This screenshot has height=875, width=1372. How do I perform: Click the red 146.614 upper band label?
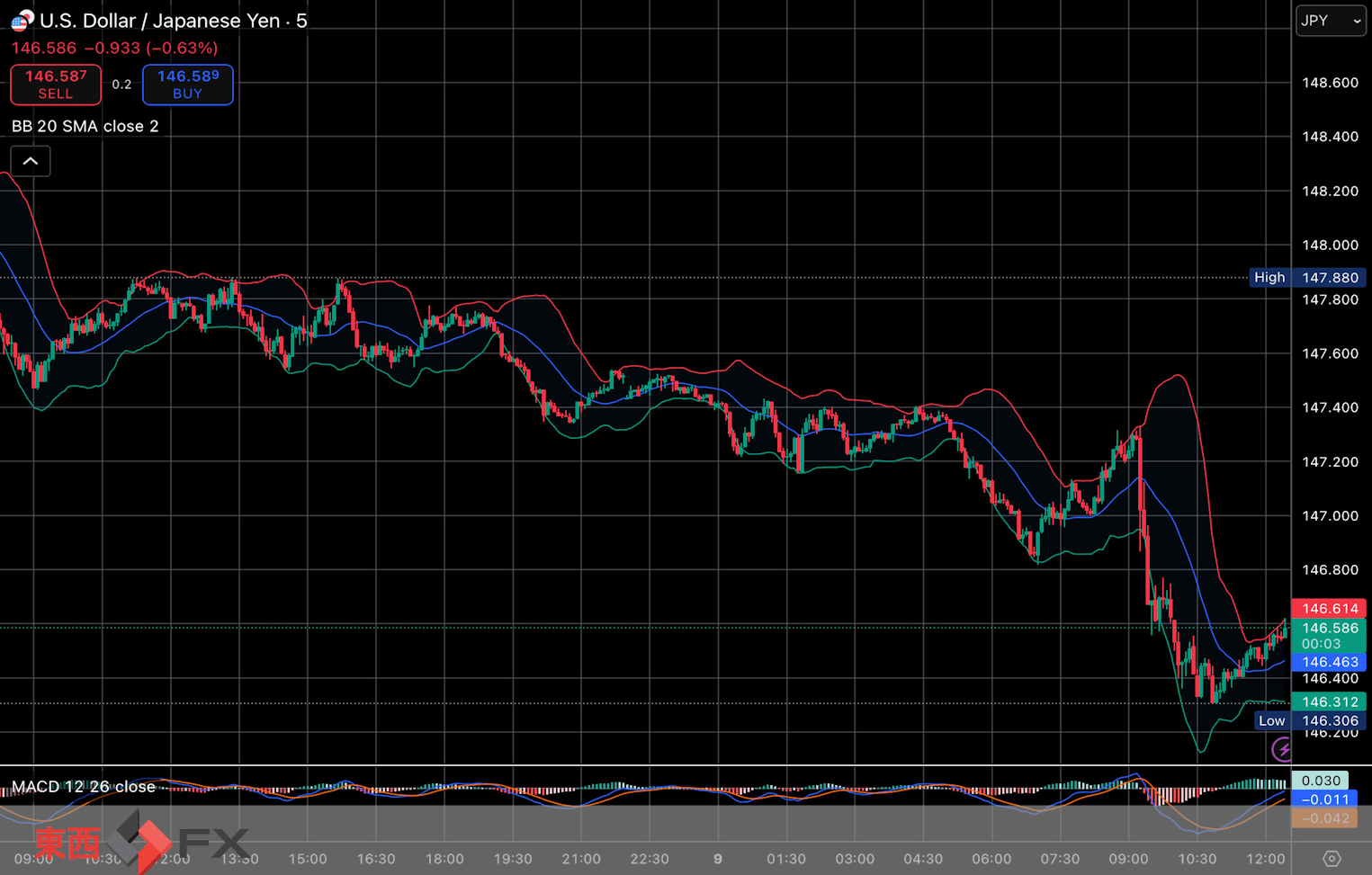pos(1329,609)
